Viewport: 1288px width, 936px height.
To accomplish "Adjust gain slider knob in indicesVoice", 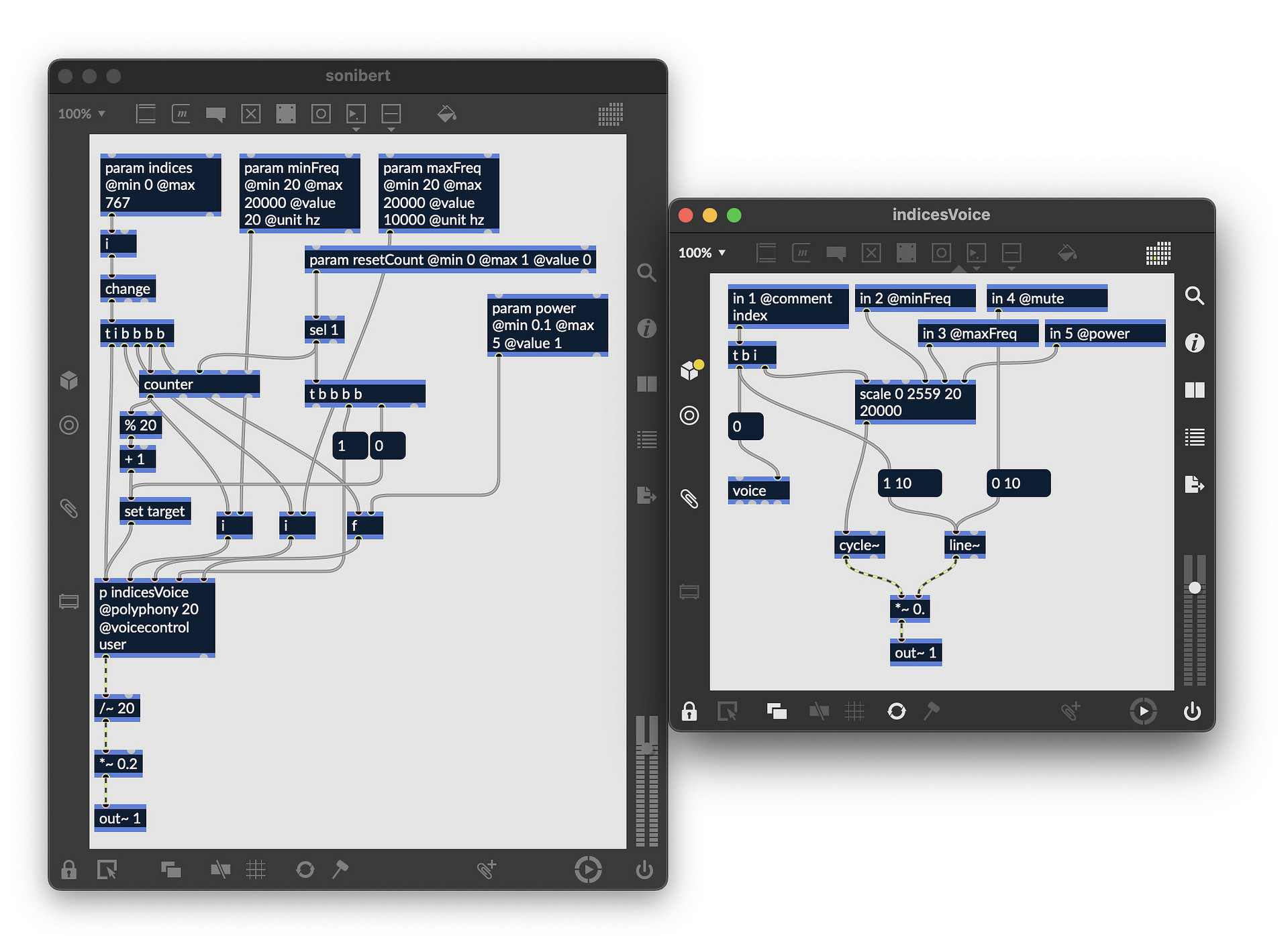I will [1195, 588].
